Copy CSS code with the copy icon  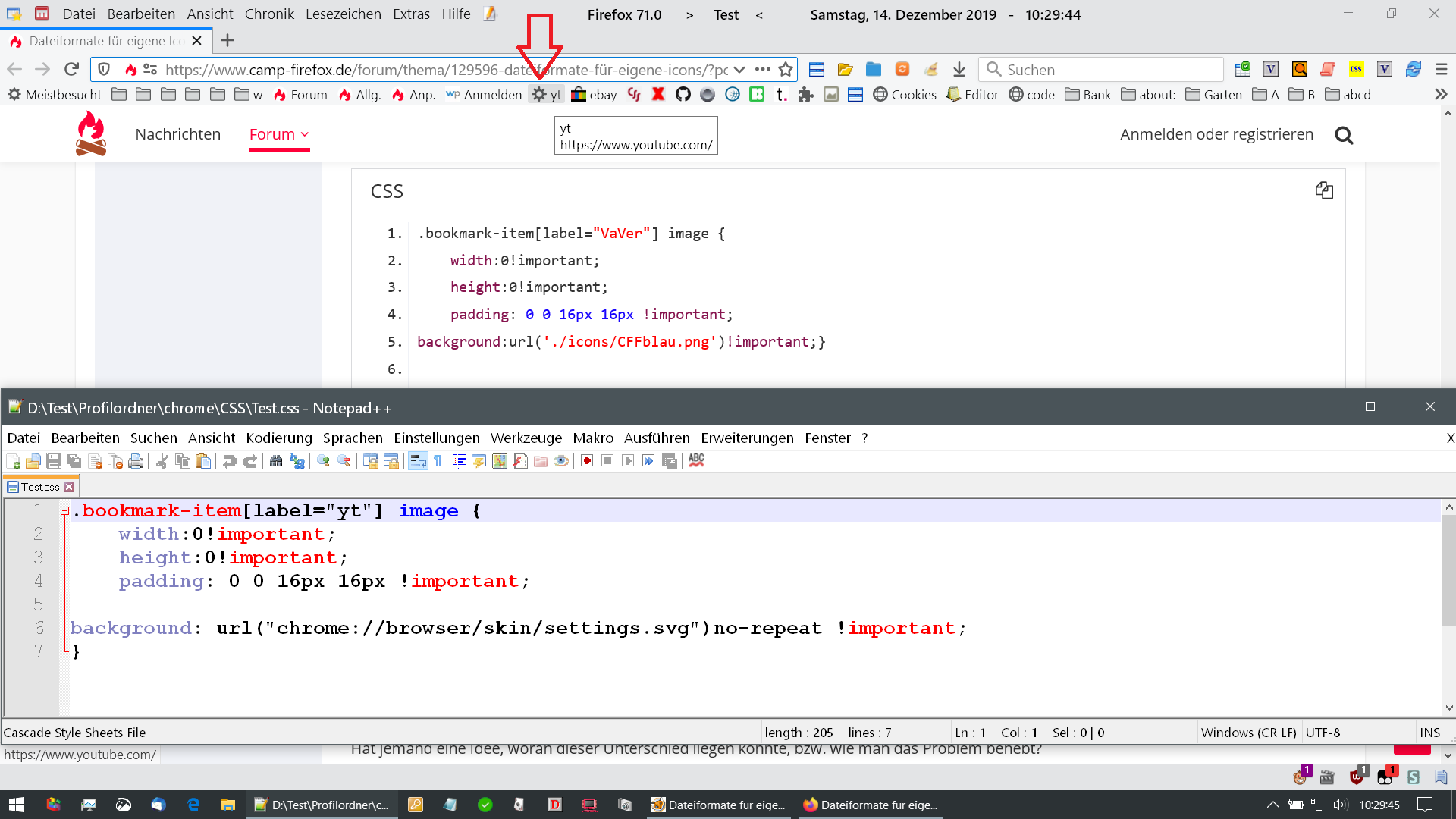(1324, 190)
